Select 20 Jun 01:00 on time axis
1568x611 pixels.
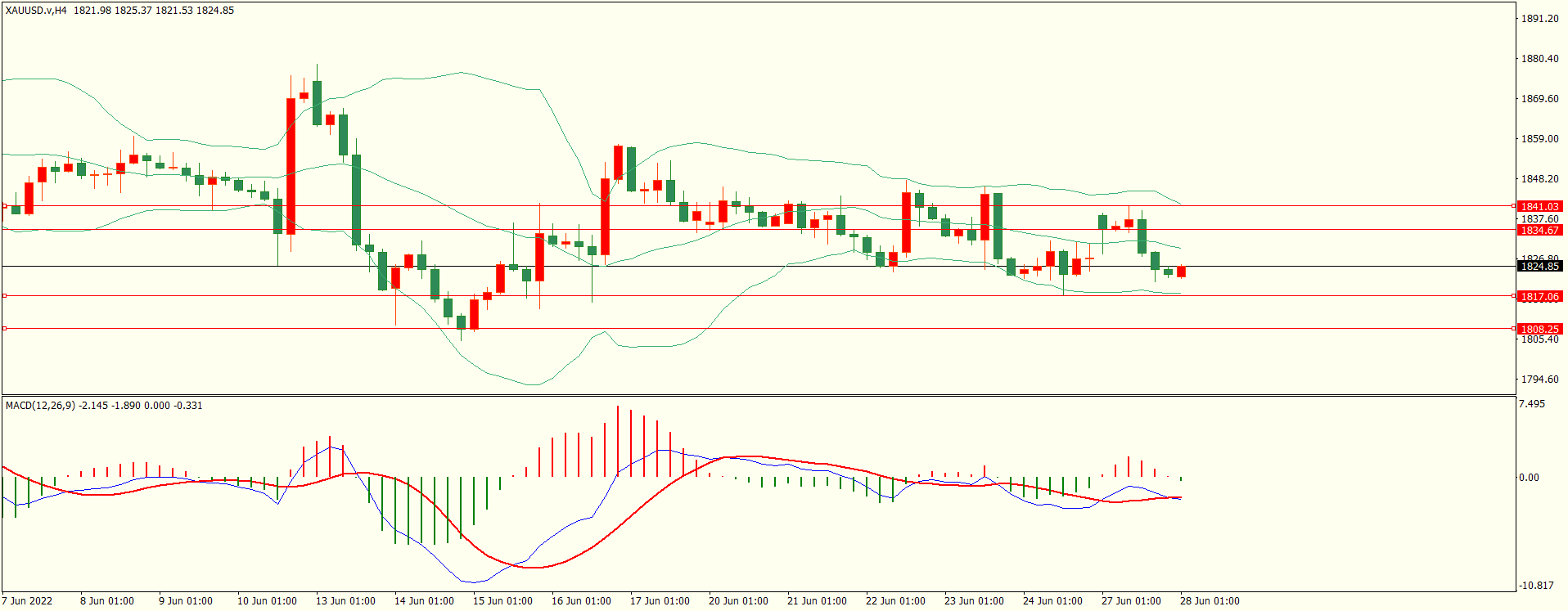pyautogui.click(x=738, y=601)
